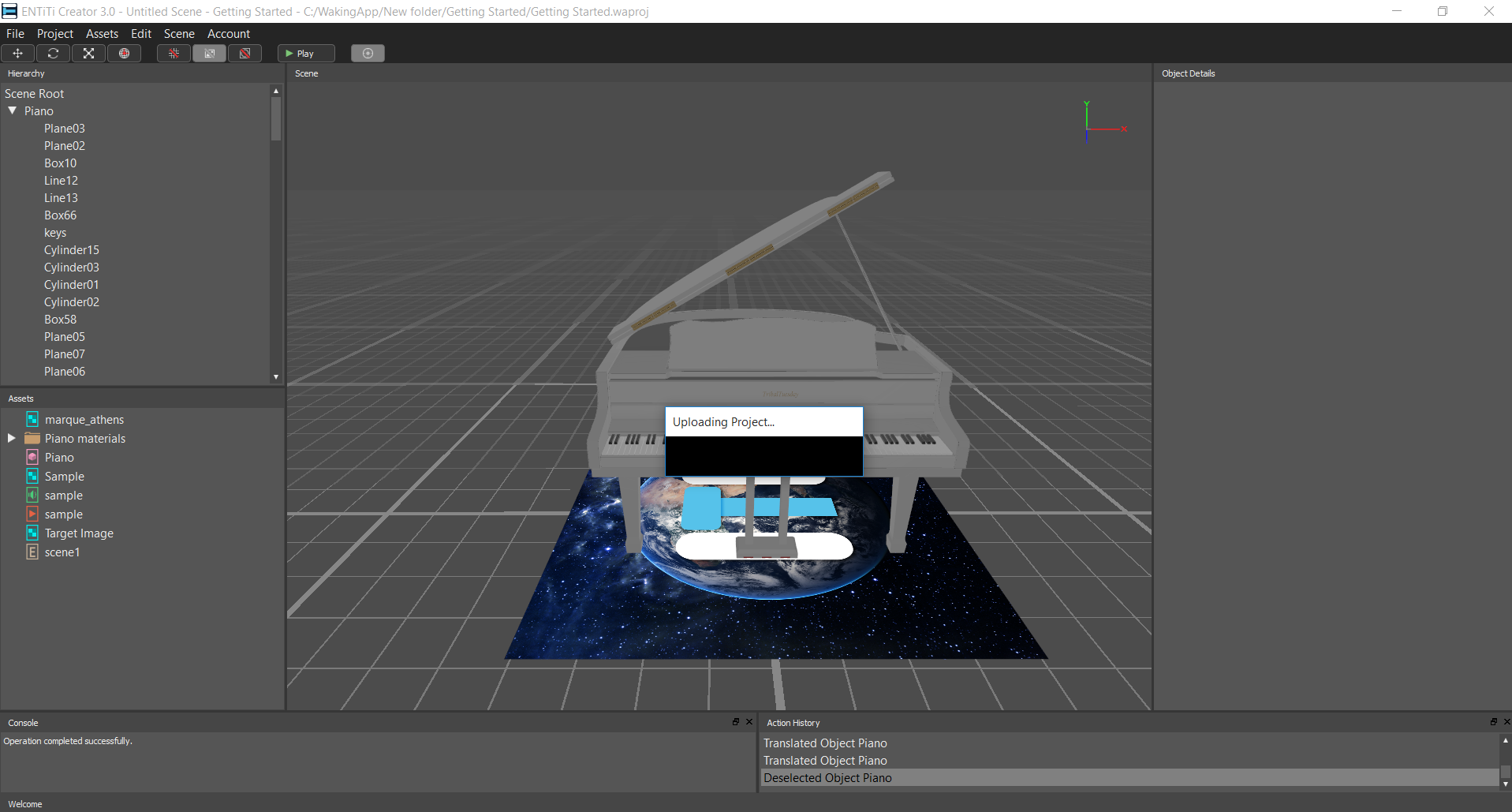Select Box66 in Hierarchy
Viewport: 1512px width, 812px height.
pos(61,215)
